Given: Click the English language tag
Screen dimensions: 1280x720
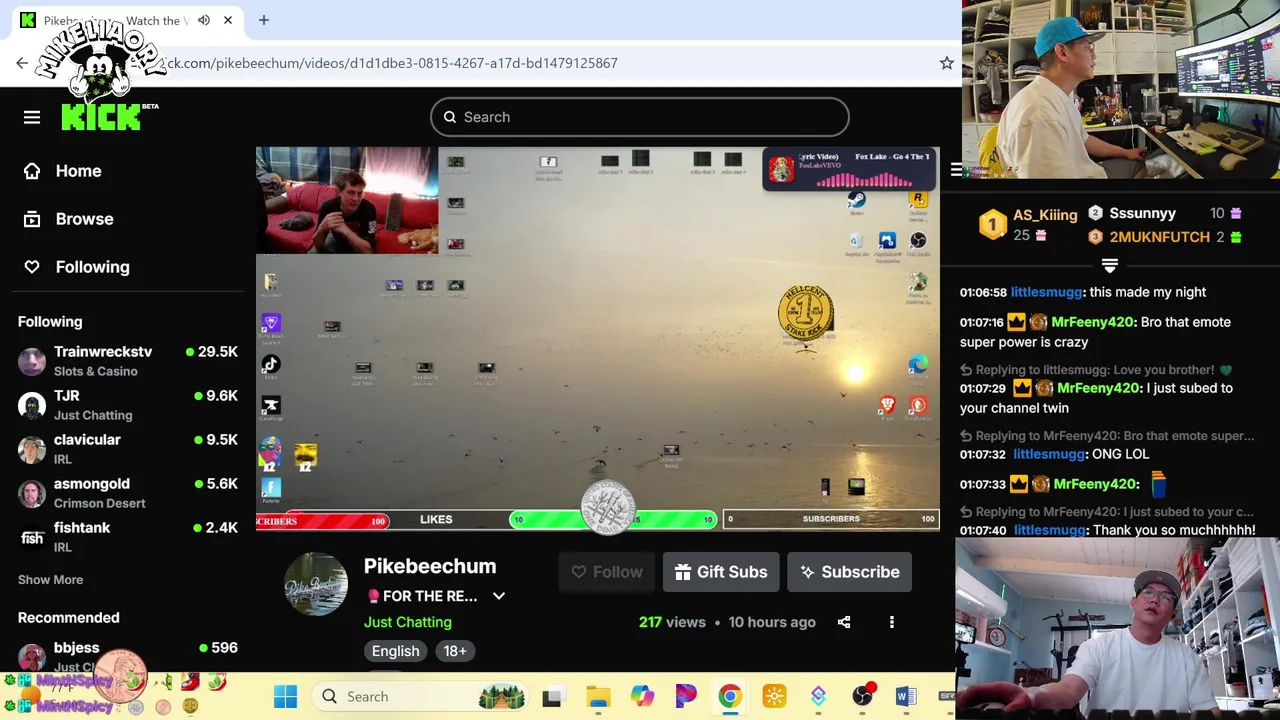Looking at the screenshot, I should pos(396,651).
